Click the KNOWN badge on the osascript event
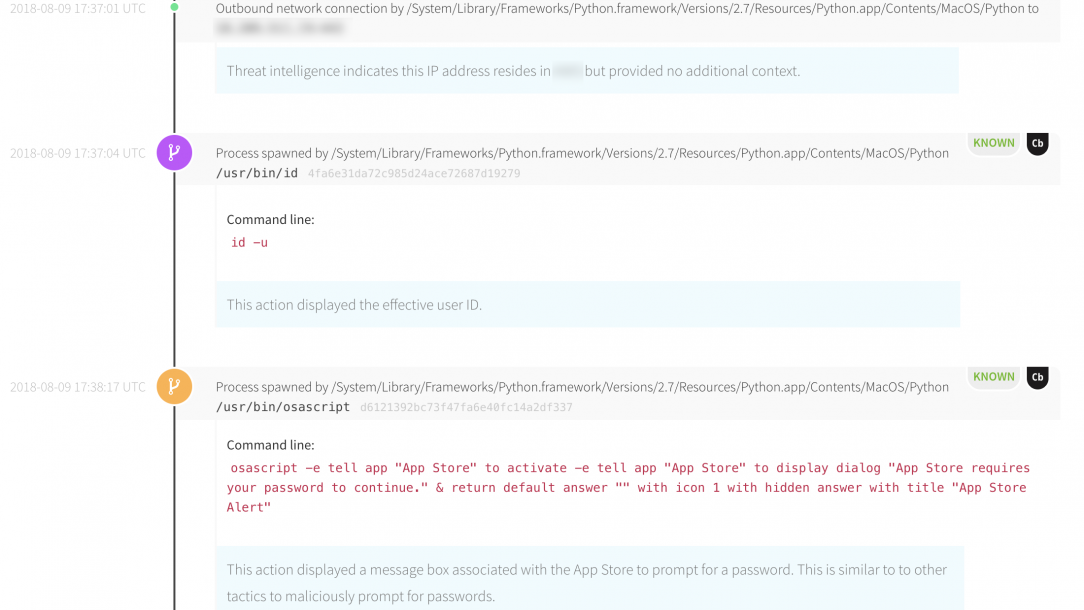 993,377
